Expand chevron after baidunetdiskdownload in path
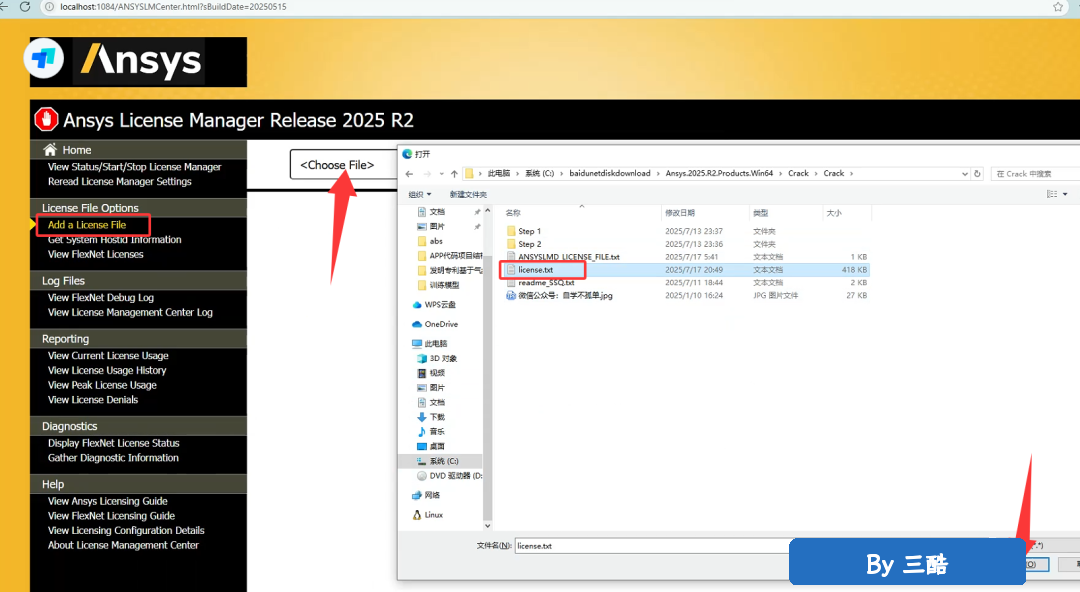This screenshot has height=592, width=1080. [658, 174]
